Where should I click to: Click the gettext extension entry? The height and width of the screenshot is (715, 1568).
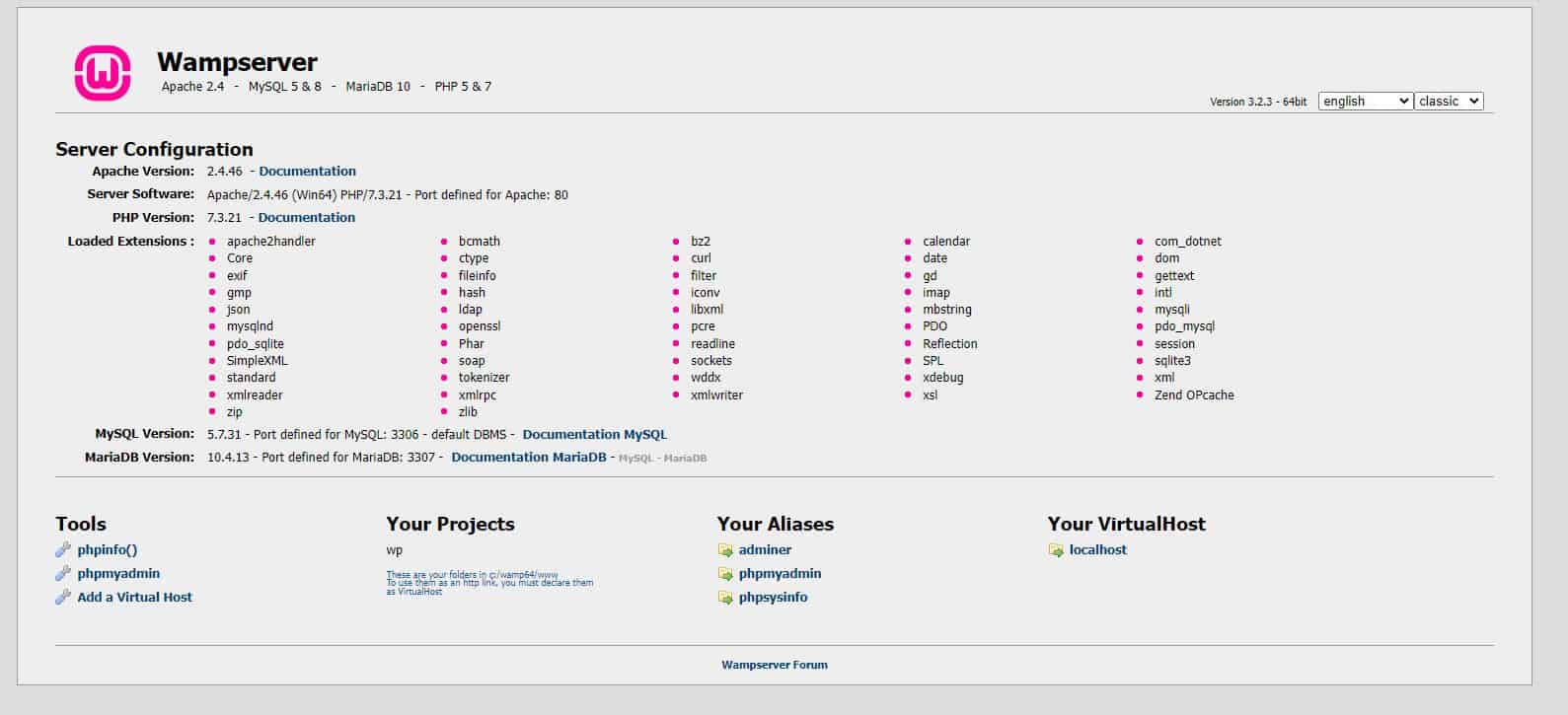[x=1174, y=276]
